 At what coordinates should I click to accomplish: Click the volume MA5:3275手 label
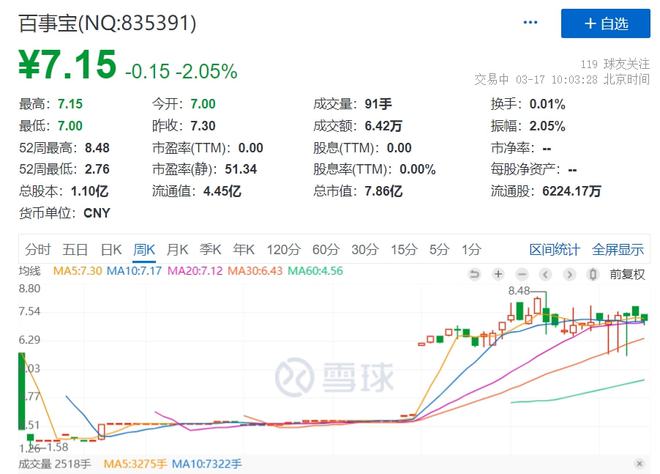[135, 464]
